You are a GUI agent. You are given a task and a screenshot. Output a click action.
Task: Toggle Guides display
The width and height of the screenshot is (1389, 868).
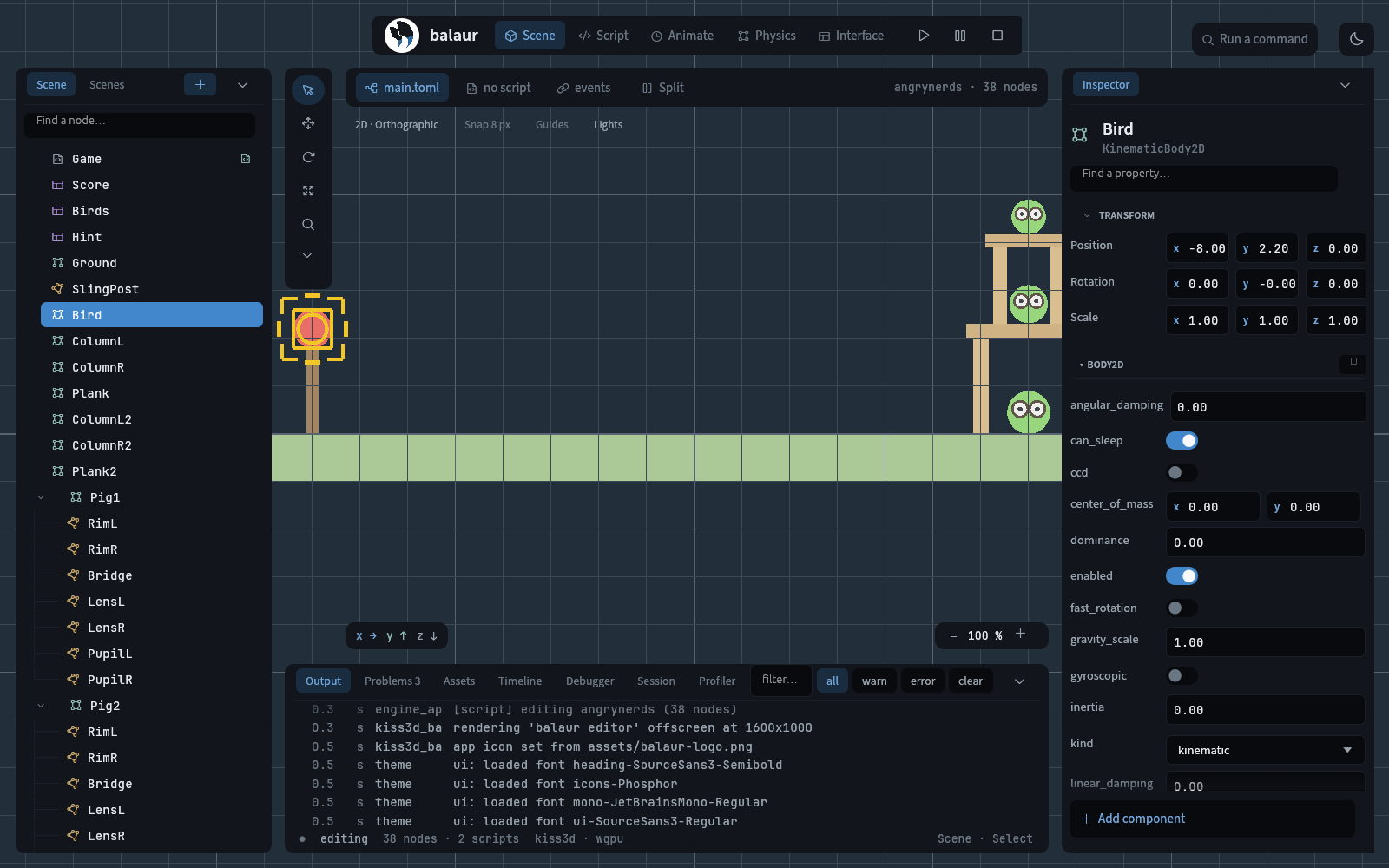click(x=552, y=125)
